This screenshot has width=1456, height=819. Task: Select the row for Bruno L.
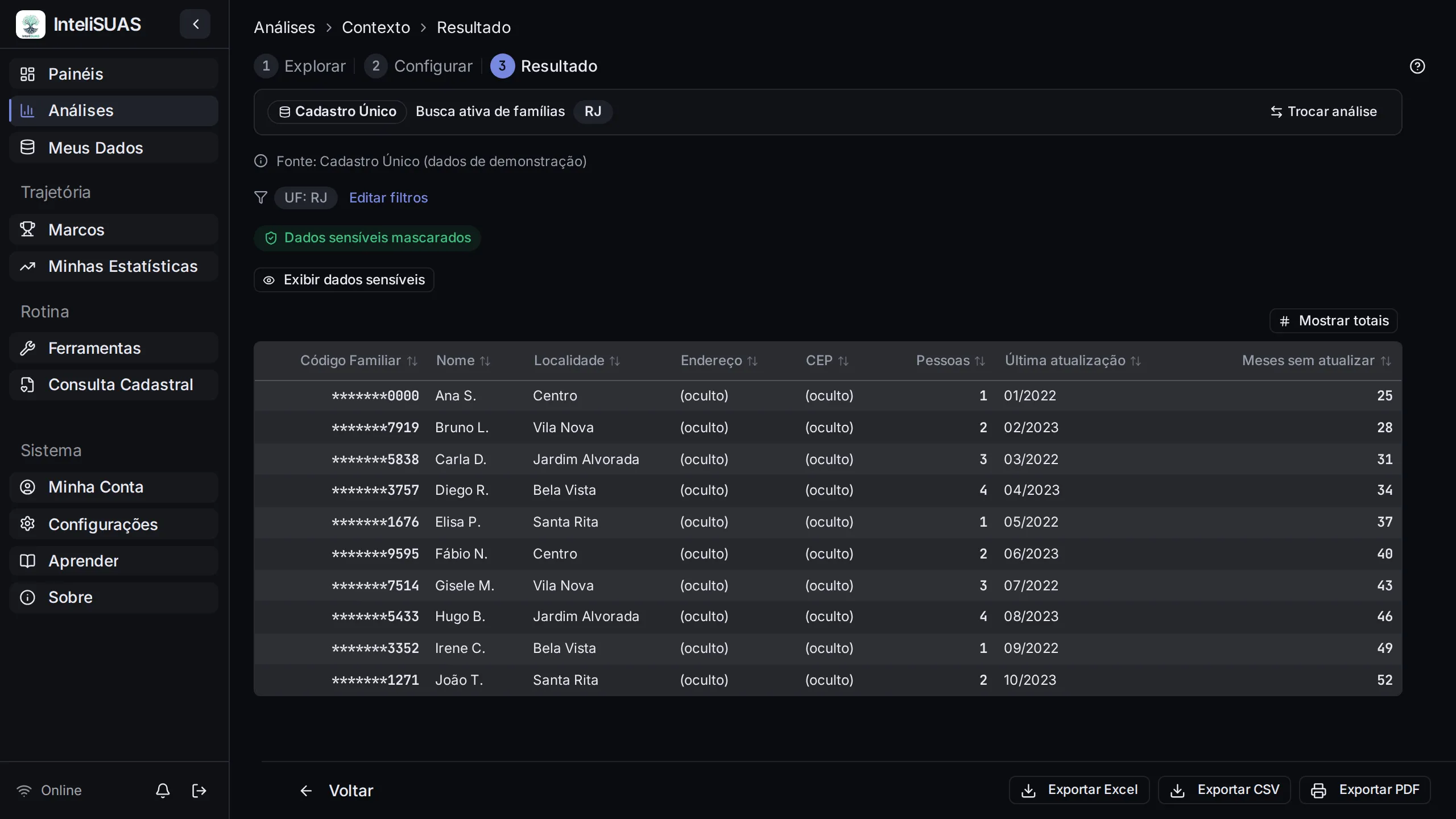pyautogui.click(x=828, y=428)
